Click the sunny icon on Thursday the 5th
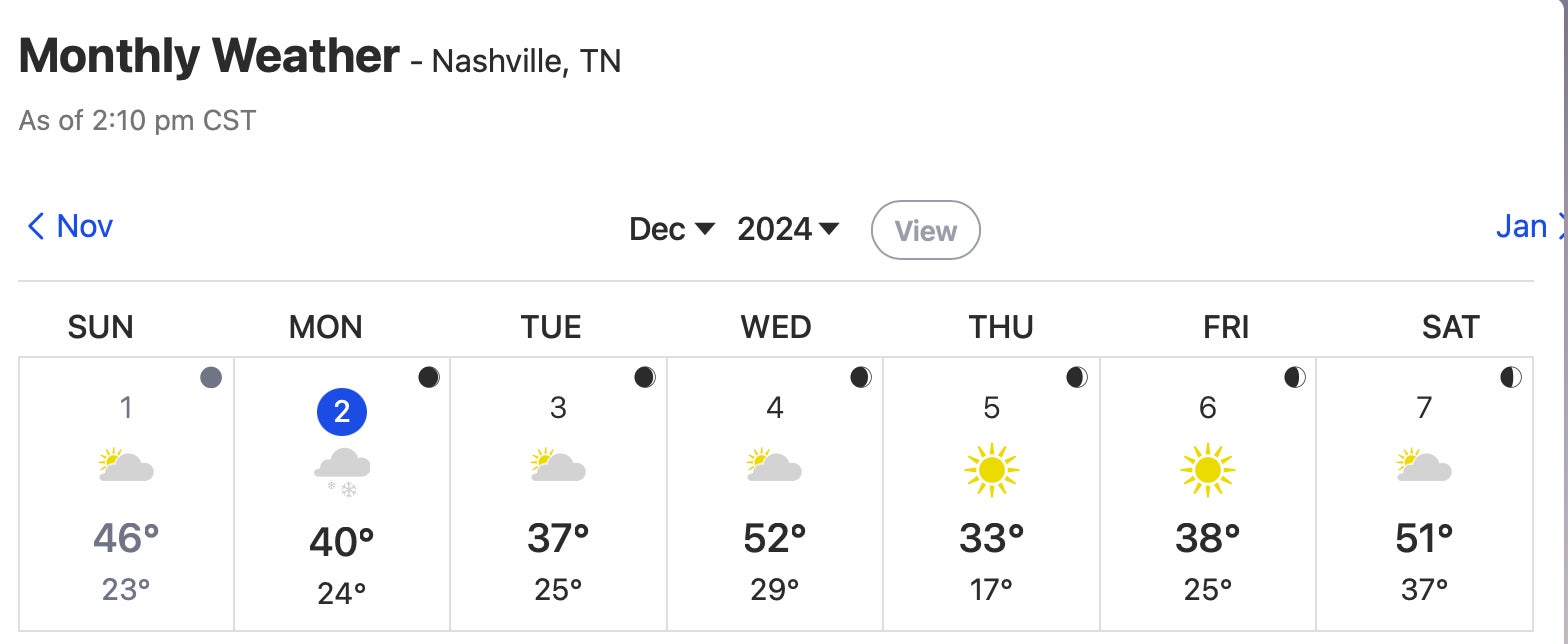Viewport: 1568px width, 644px height. [x=991, y=469]
